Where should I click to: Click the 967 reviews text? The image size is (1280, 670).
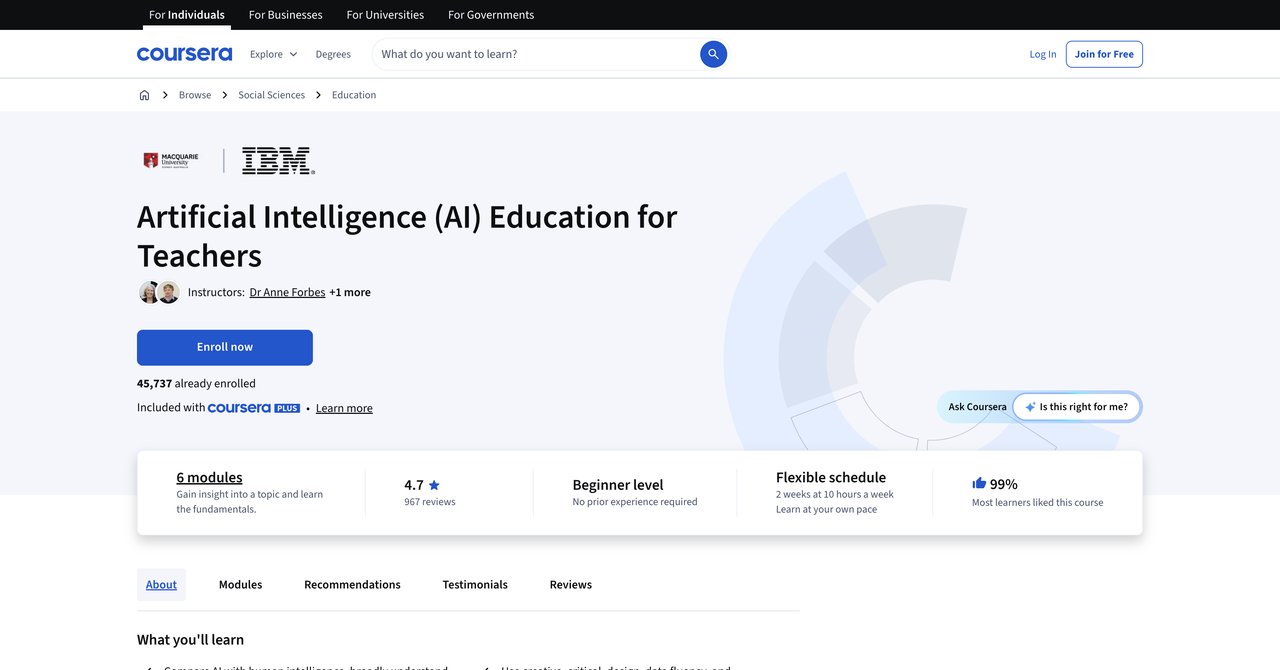pos(429,502)
